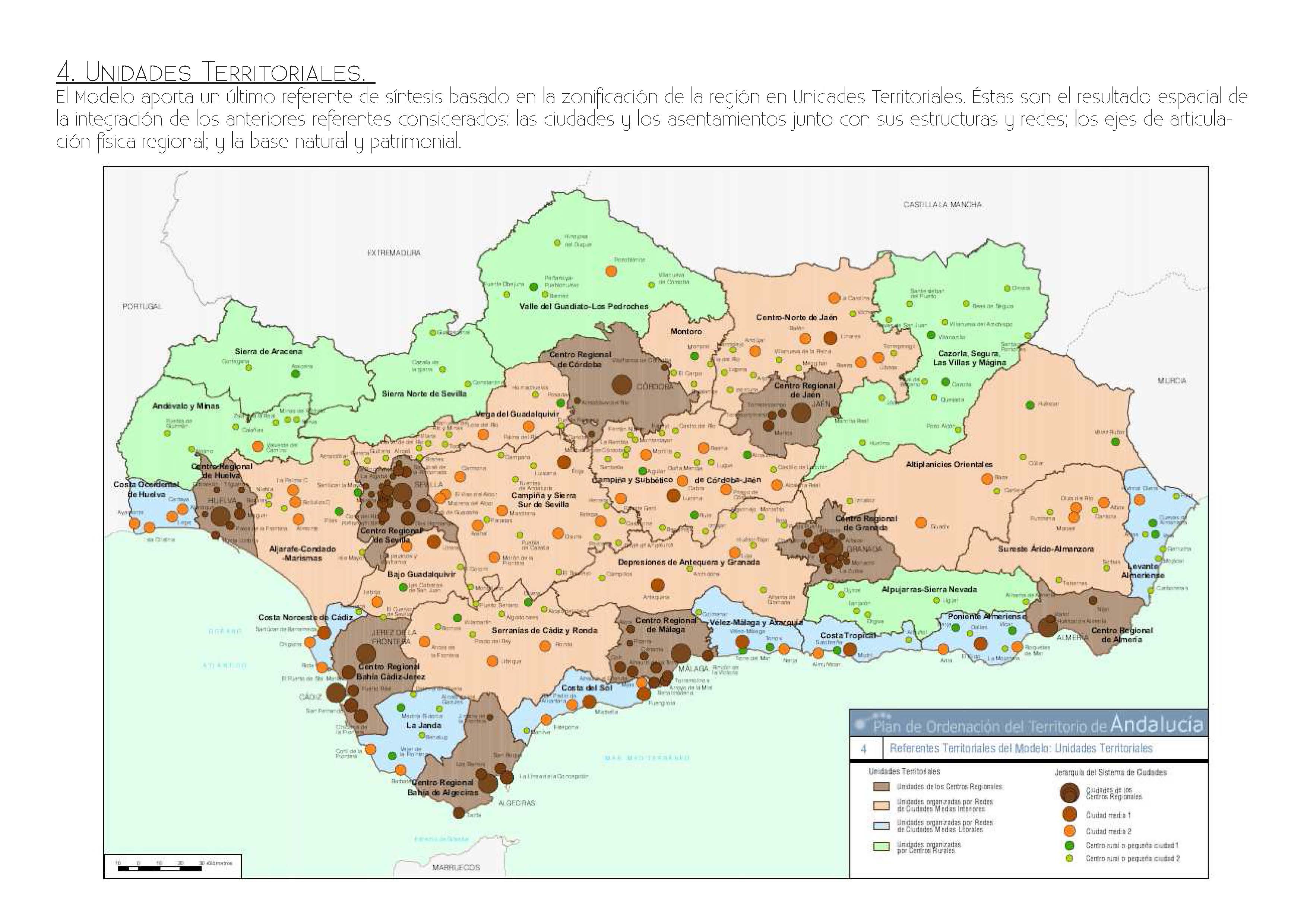Select the 'Aljarafe-Condado-Marismas' label
The height and width of the screenshot is (924, 1307).
pos(302,553)
